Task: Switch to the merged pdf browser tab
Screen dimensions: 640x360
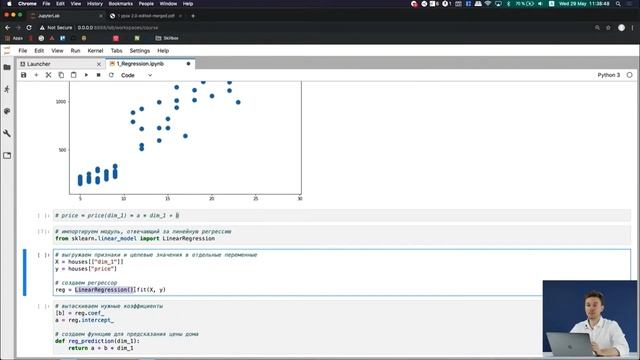Action: click(146, 16)
